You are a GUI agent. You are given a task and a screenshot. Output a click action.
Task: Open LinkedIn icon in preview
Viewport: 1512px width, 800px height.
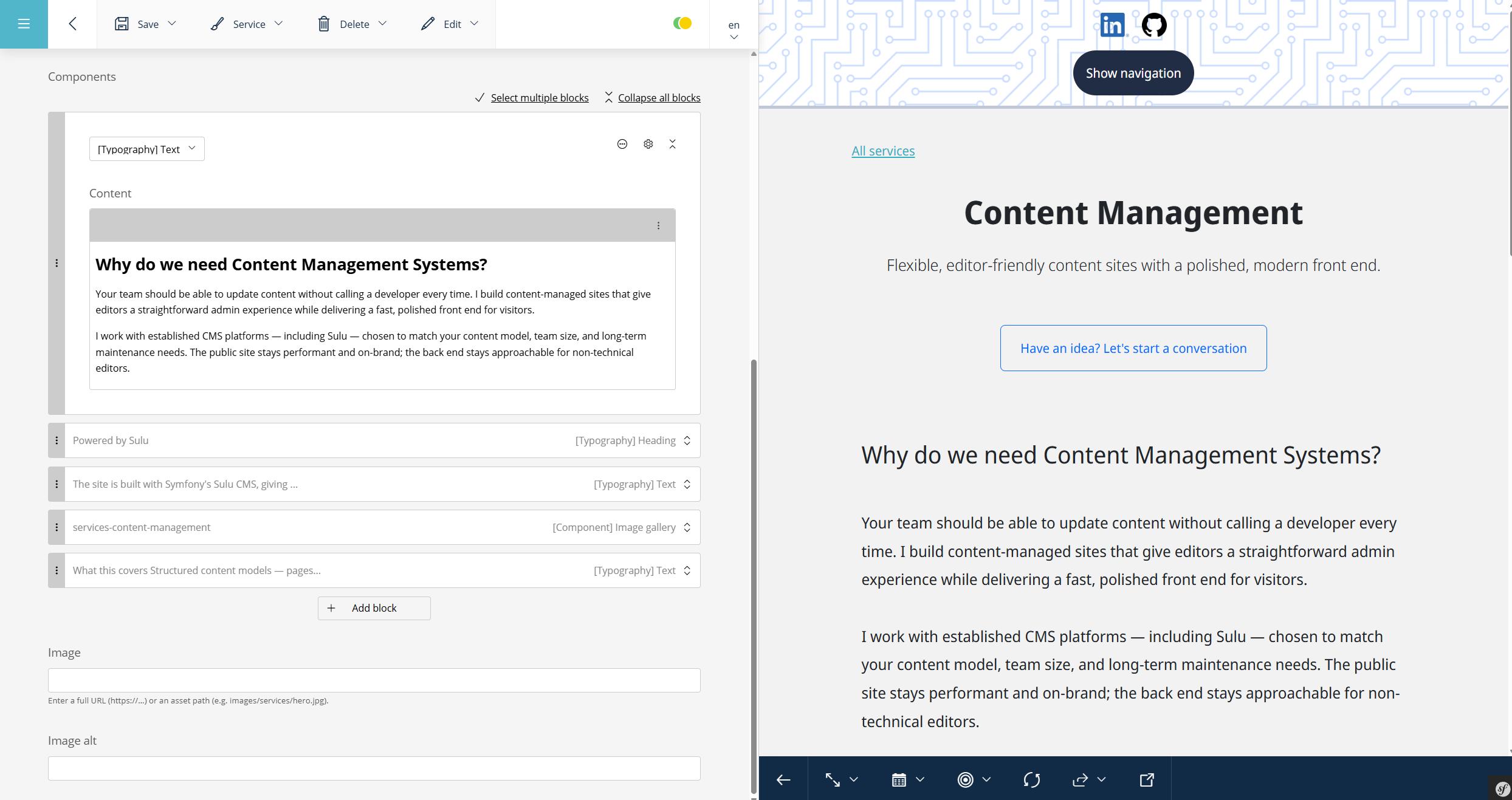point(1113,25)
